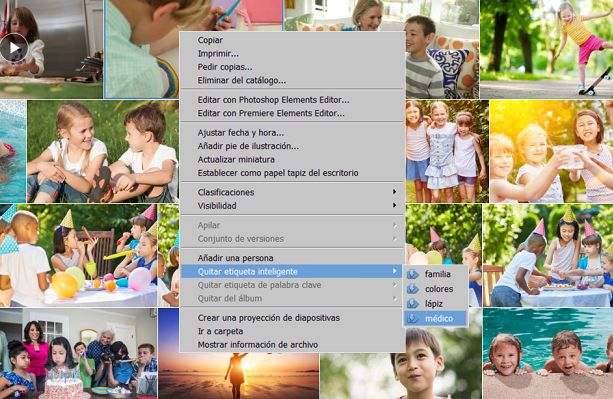Viewport: 613px width, 399px height.
Task: Remove the colores smart tag
Action: click(435, 289)
